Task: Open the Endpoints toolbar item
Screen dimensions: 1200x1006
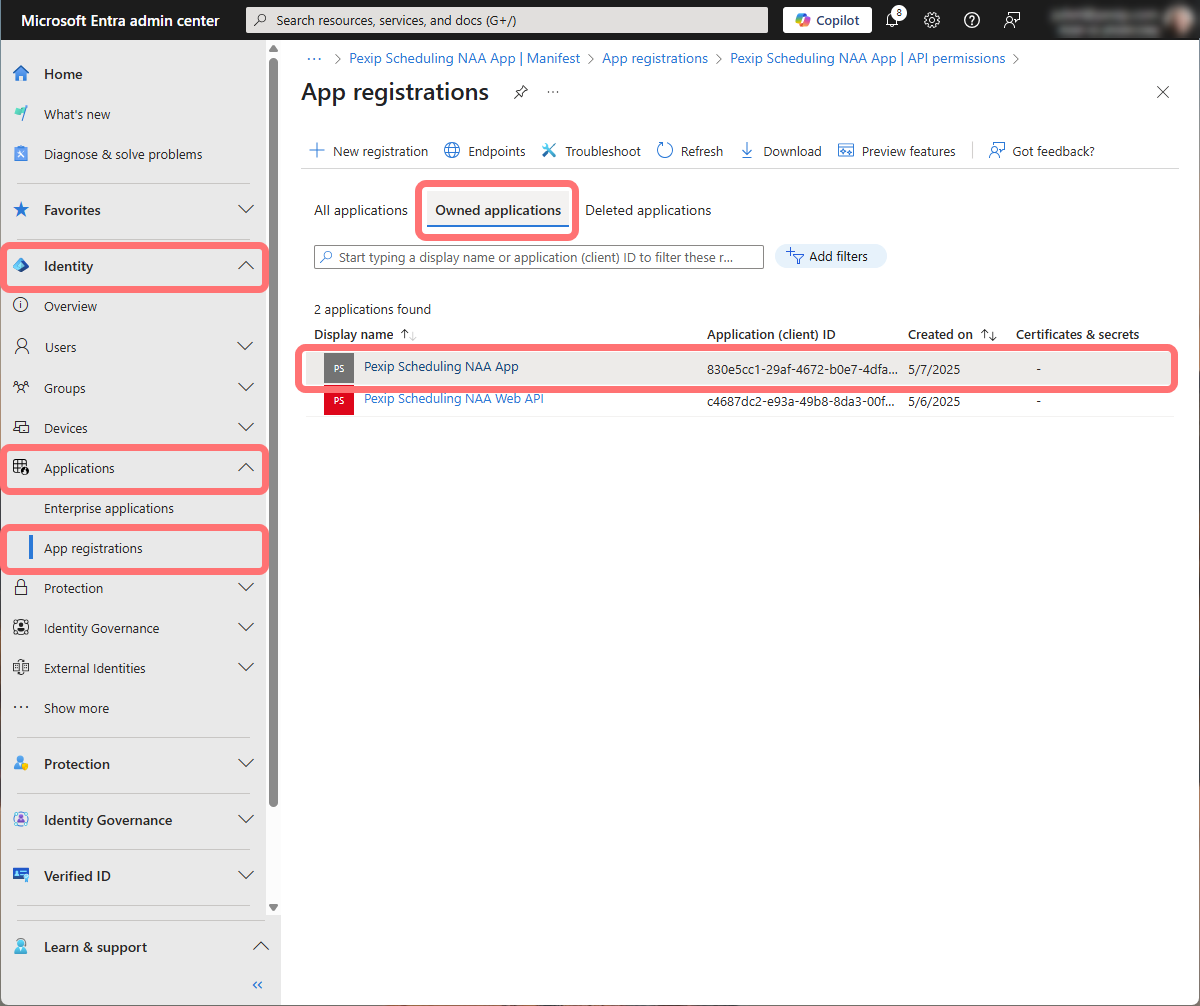Action: pos(484,151)
